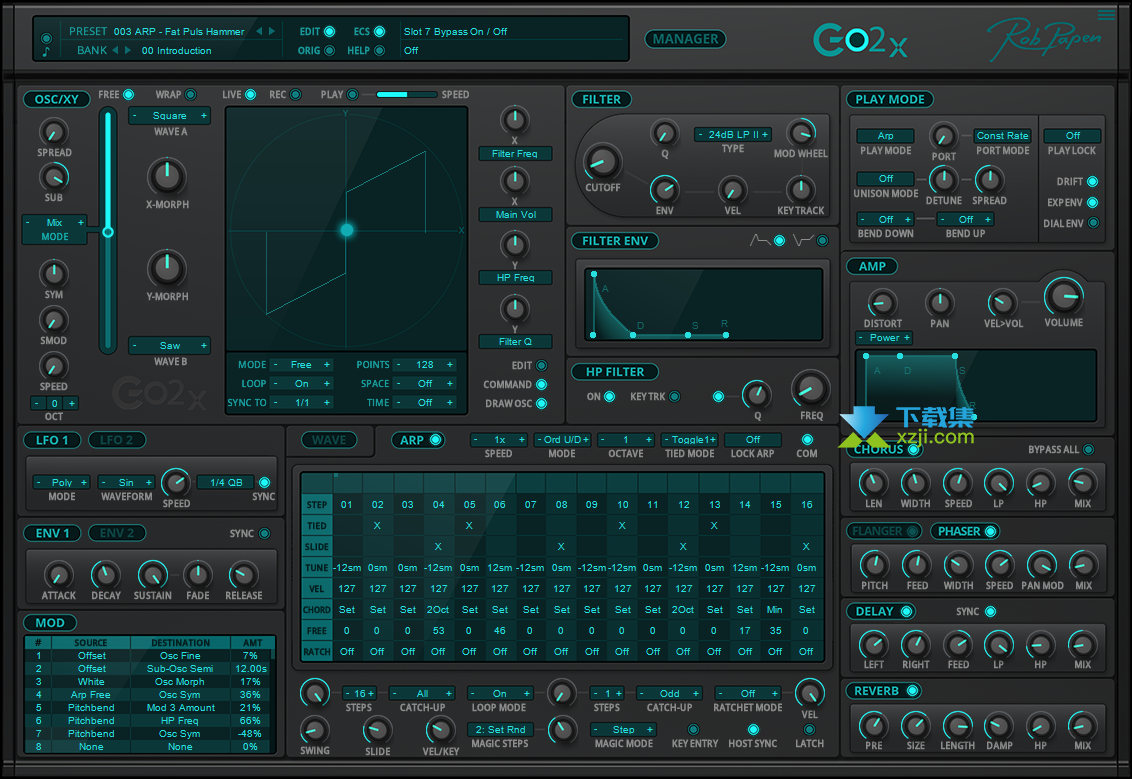The height and width of the screenshot is (779, 1132).
Task: Toggle the HP FILTER ON switch
Action: tap(609, 396)
